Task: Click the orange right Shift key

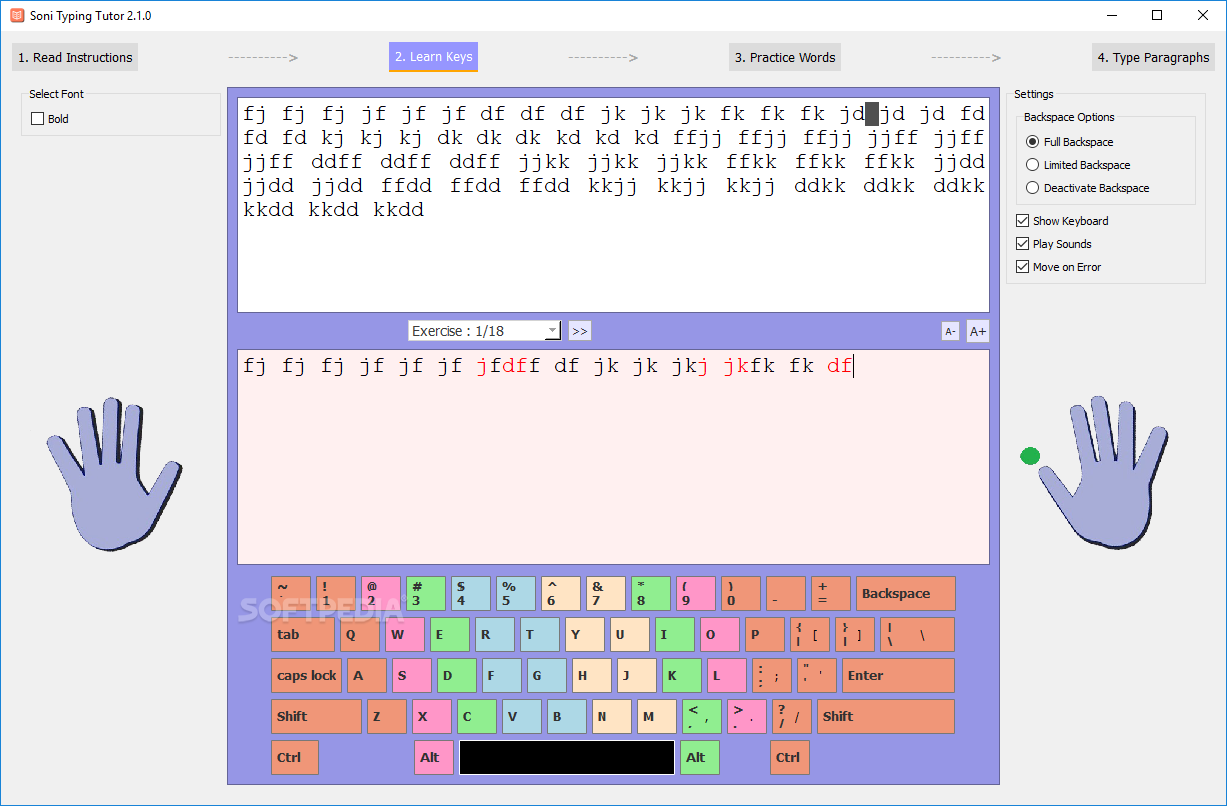Action: pos(886,716)
